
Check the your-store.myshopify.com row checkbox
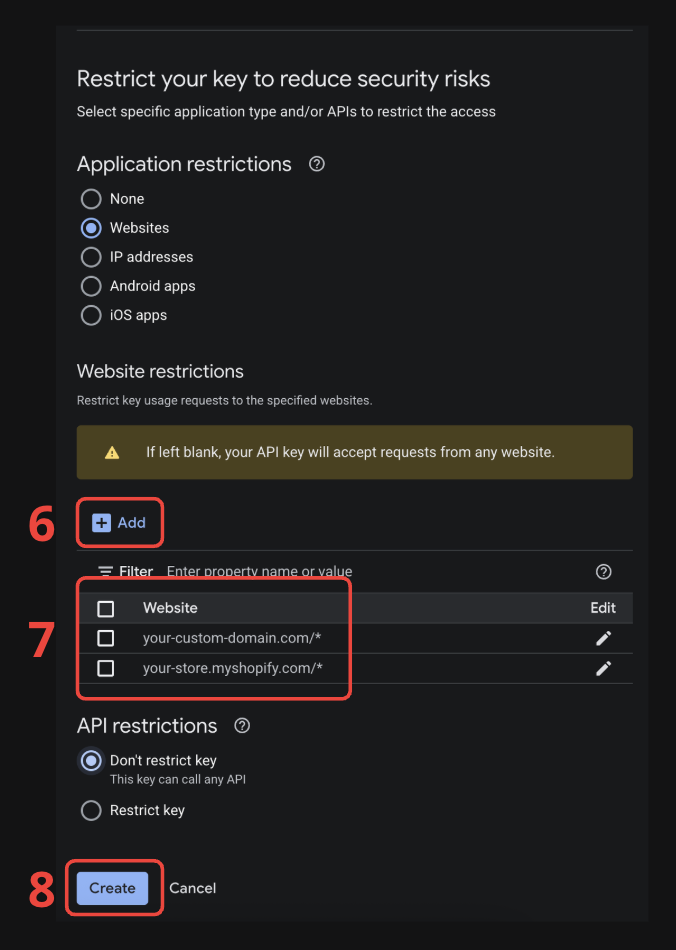pos(106,669)
